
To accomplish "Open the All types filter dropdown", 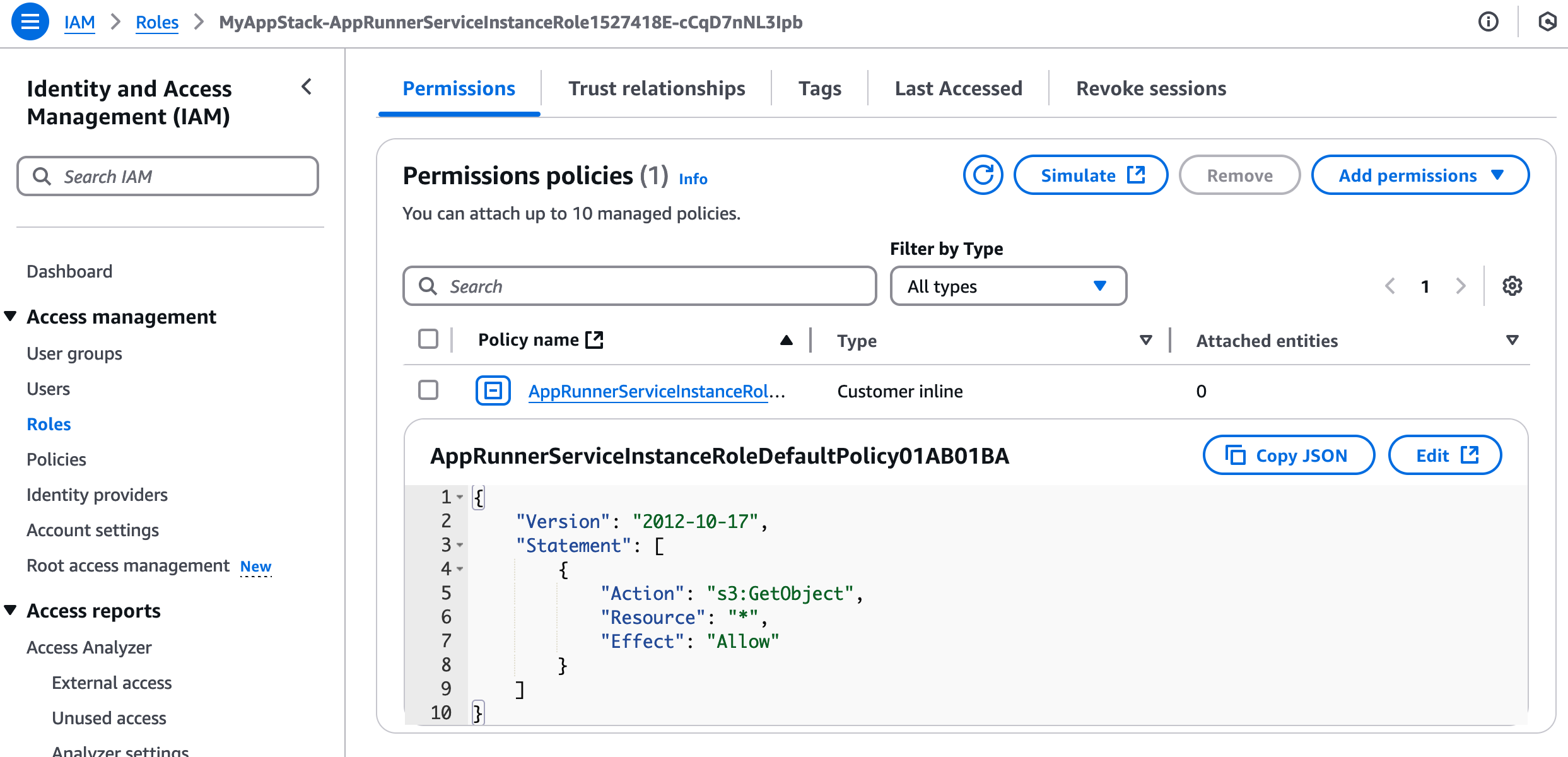I will 1007,286.
